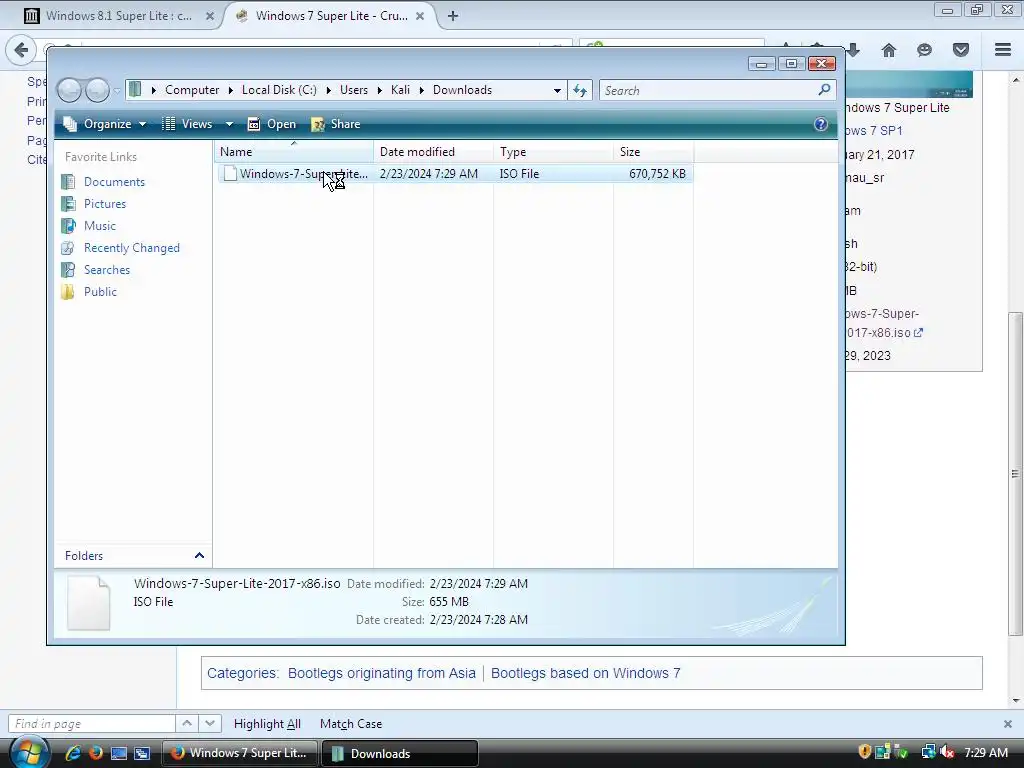
Task: Open Bootlegs originating from Asia category link
Action: [x=381, y=673]
